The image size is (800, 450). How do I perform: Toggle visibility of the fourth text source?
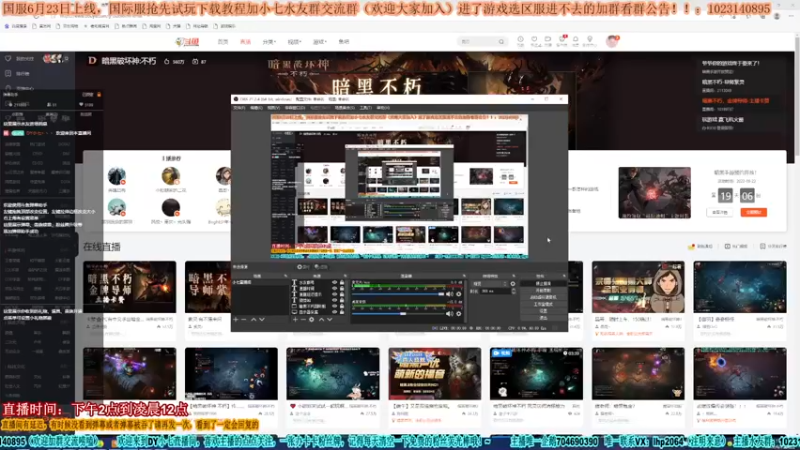335,300
